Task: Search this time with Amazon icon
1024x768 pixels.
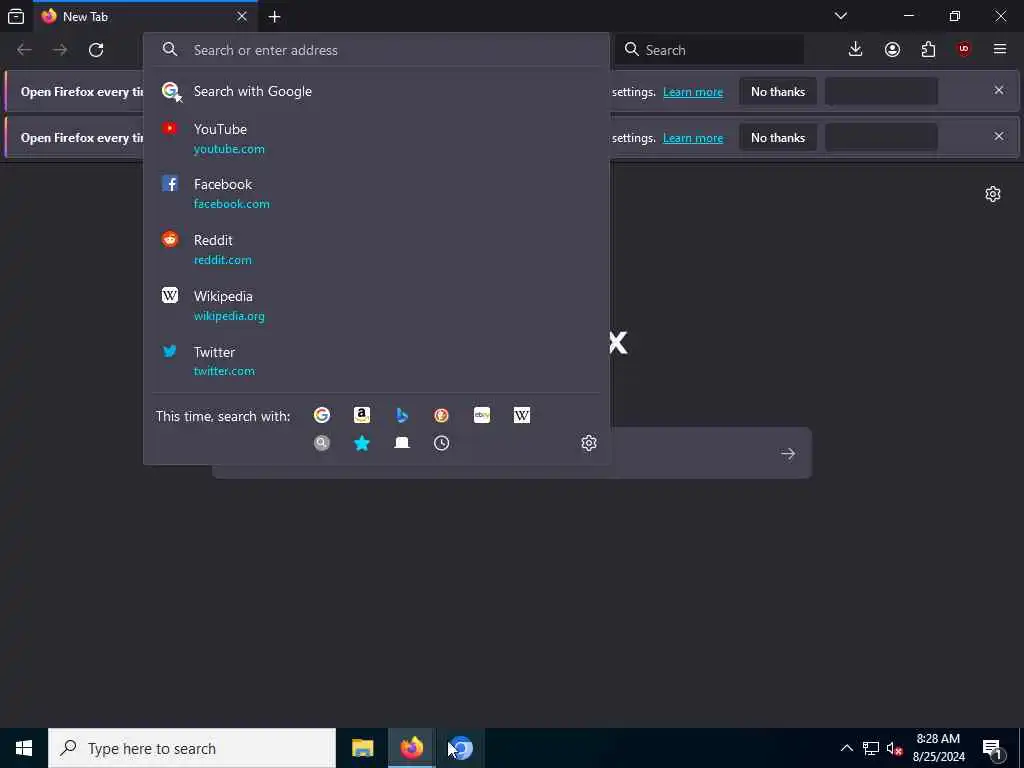Action: pos(362,415)
